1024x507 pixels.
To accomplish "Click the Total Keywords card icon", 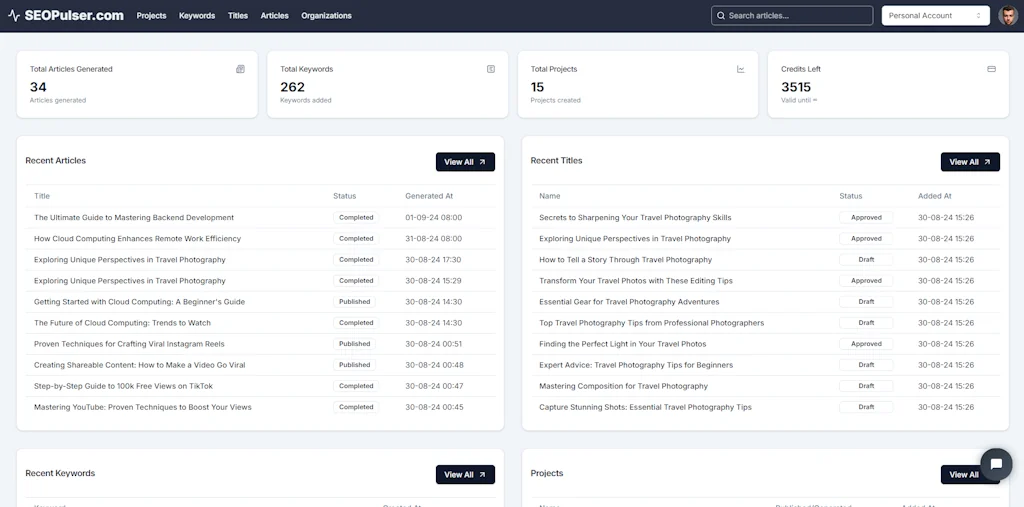I will pyautogui.click(x=491, y=69).
